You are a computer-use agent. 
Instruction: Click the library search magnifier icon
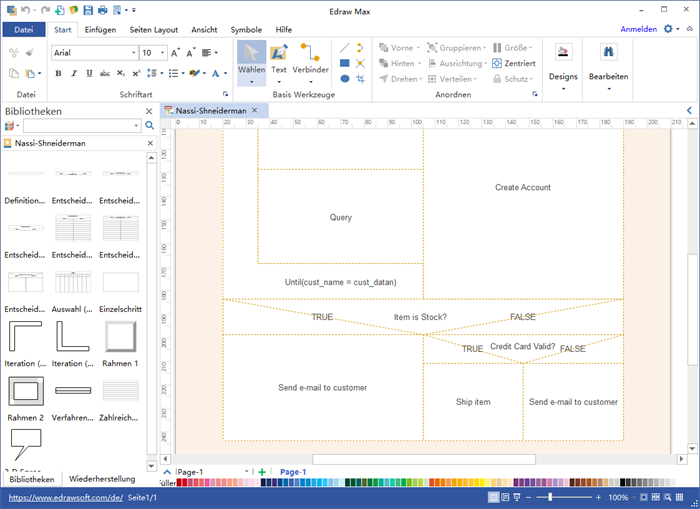(150, 126)
